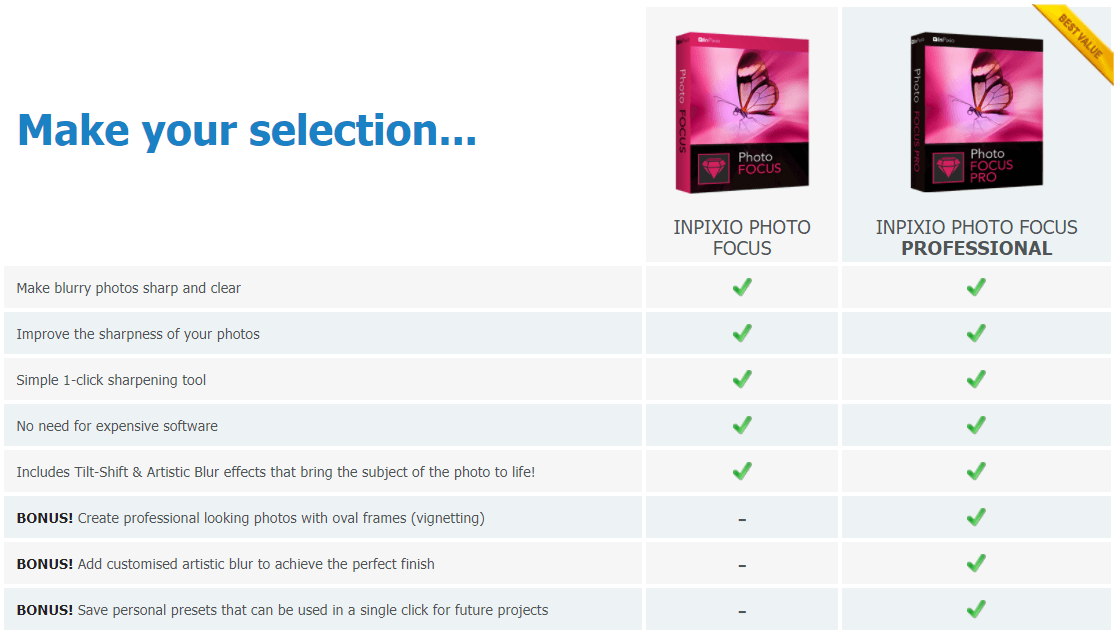Click the Photo Focus dash for personal presets bonus
This screenshot has width=1114, height=634.
pyautogui.click(x=742, y=611)
